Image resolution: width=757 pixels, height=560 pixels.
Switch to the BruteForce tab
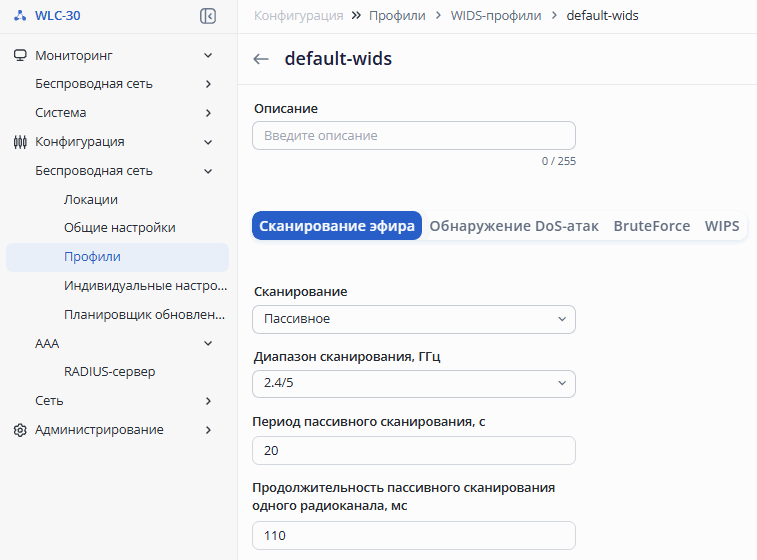[651, 226]
